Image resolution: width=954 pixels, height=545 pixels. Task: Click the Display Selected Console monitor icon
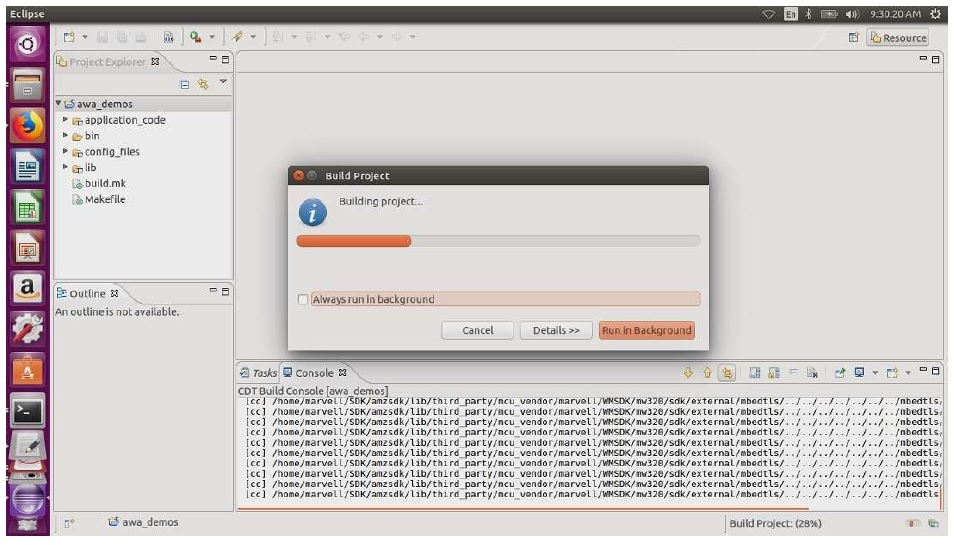point(860,373)
